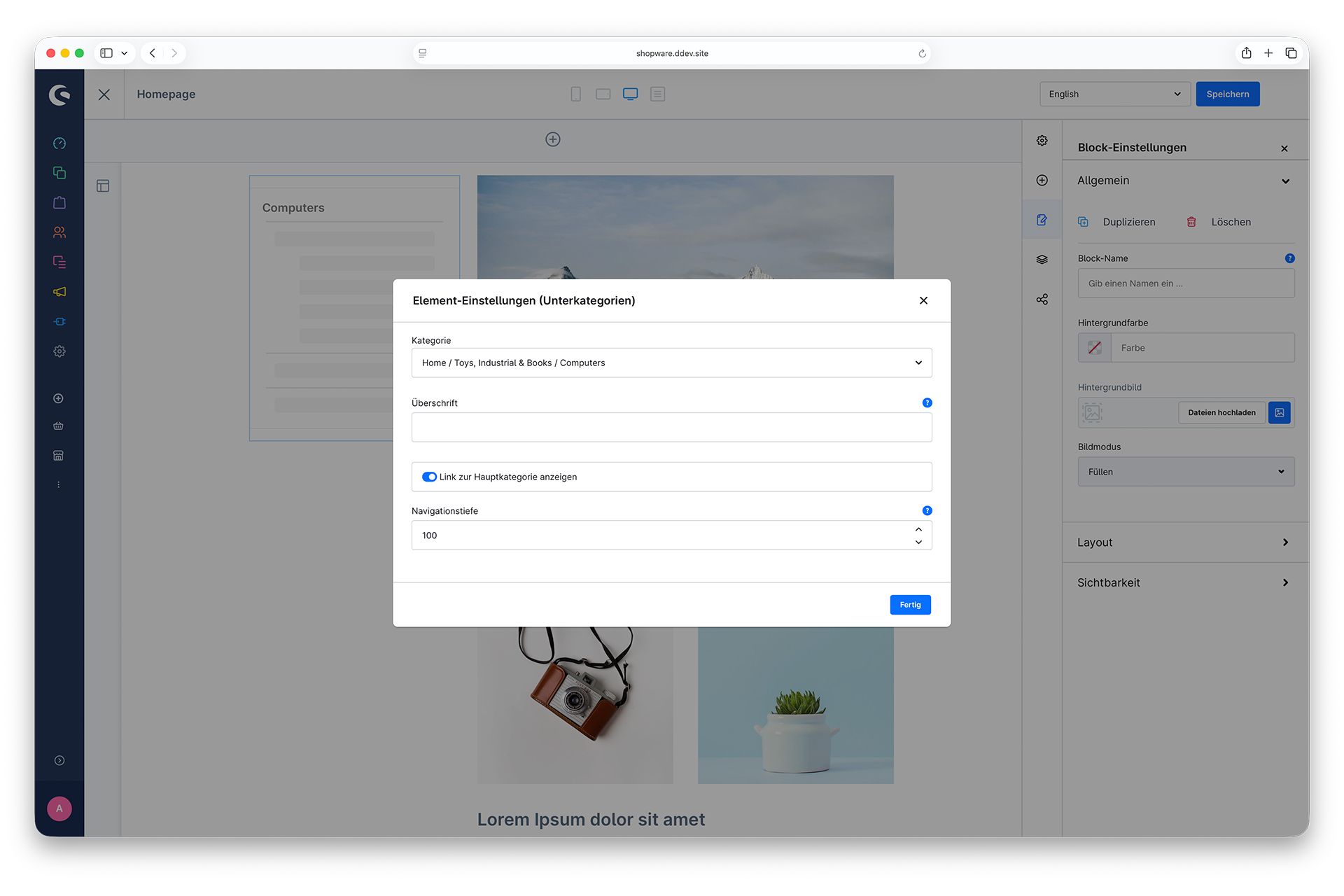
Task: Open media library image button
Action: [1280, 413]
